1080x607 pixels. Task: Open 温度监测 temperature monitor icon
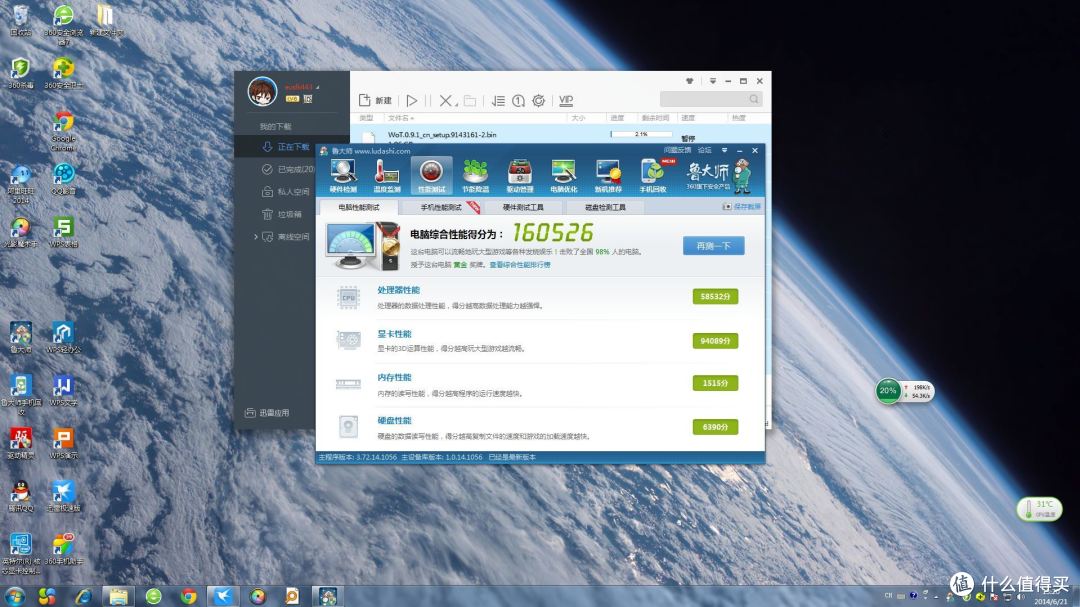(387, 176)
